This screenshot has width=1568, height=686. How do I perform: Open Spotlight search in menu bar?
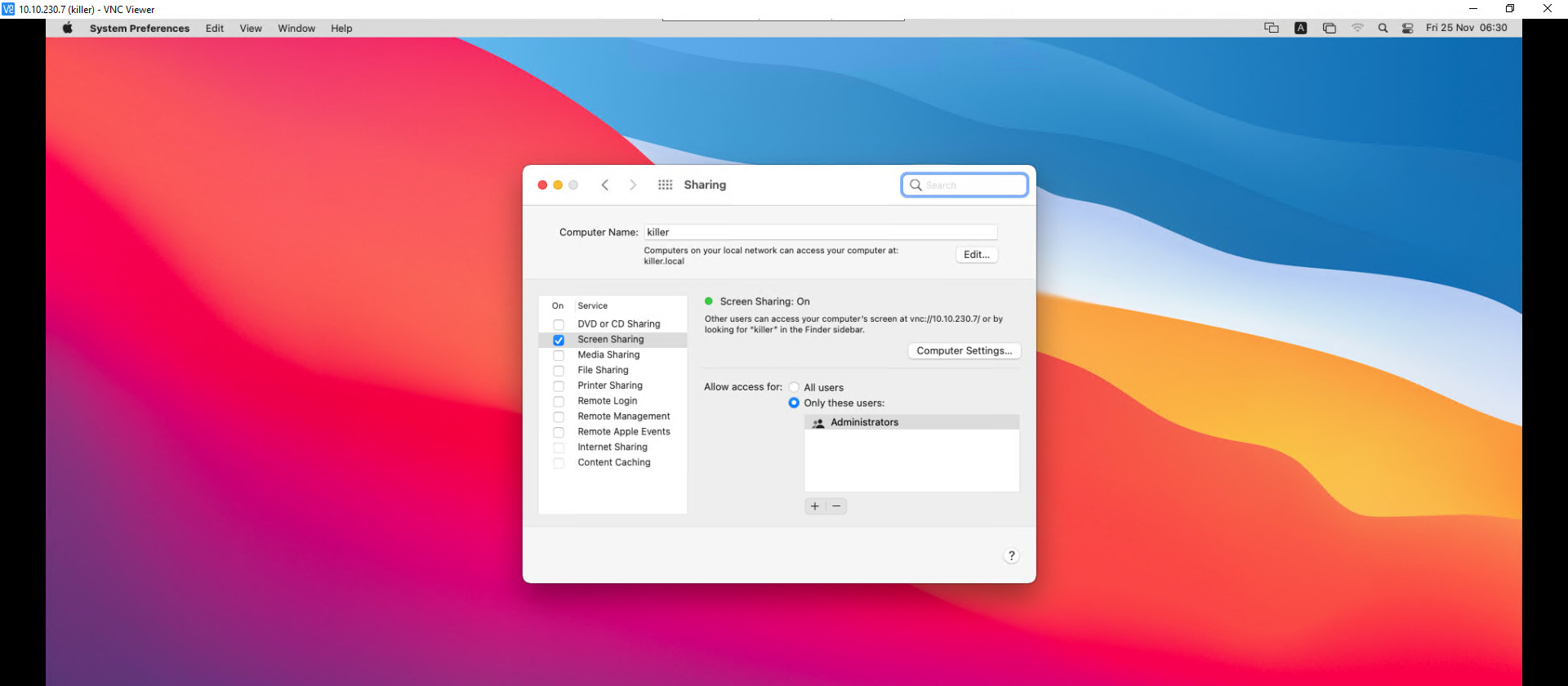pos(1383,28)
